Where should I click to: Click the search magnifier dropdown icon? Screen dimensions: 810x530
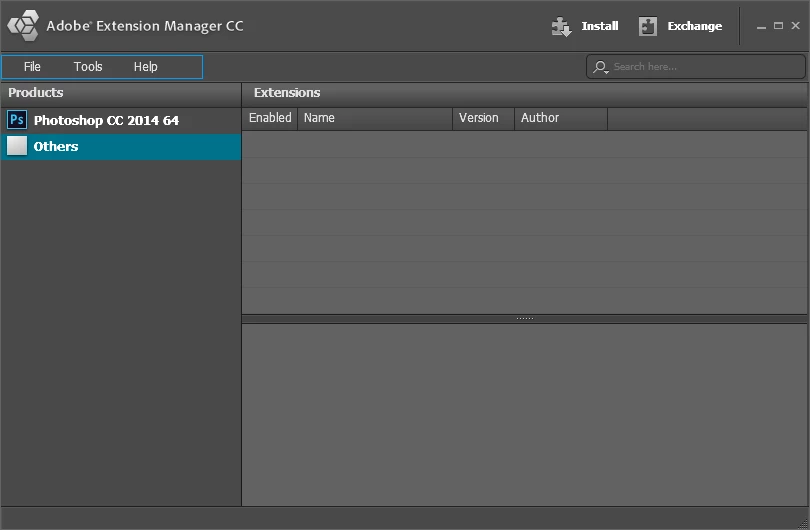click(x=600, y=67)
